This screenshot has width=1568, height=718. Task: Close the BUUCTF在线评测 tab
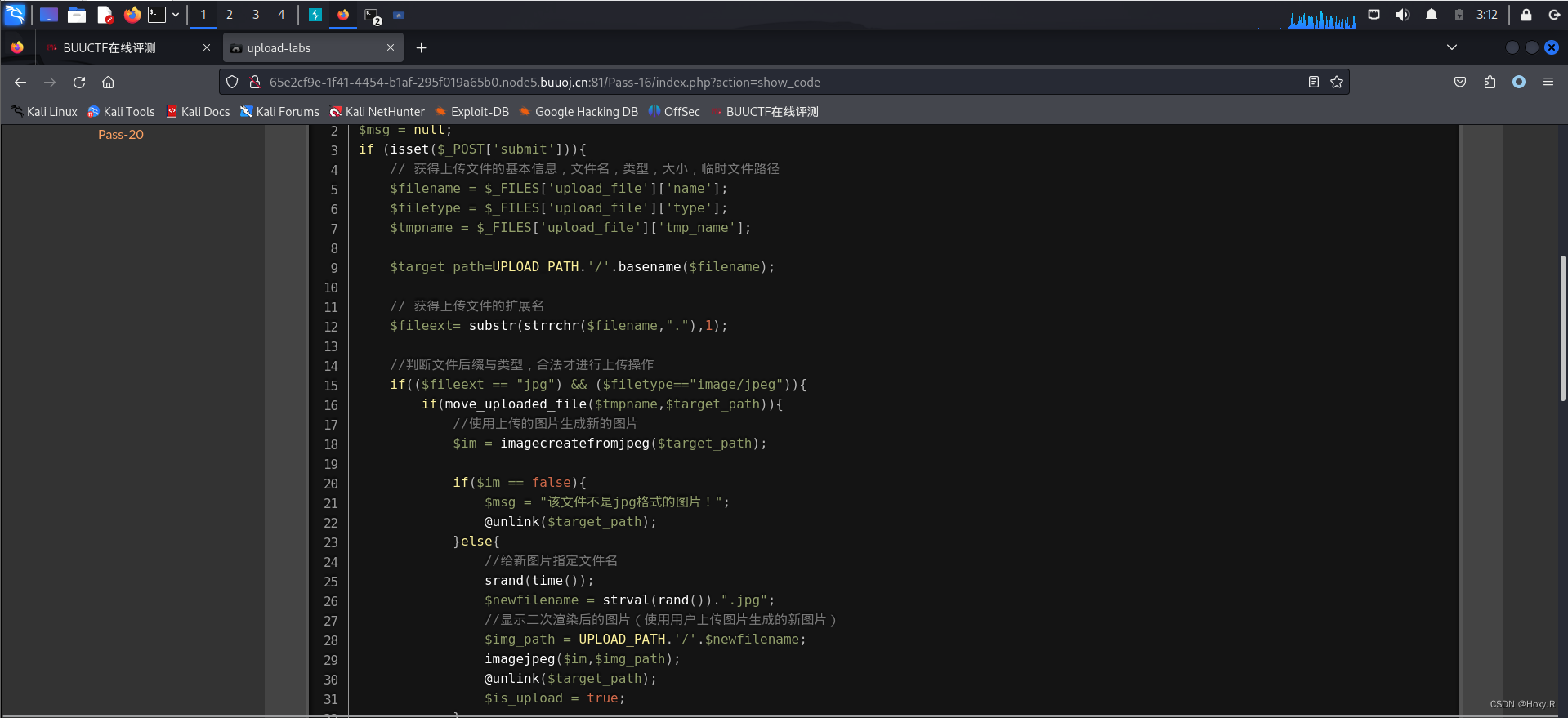click(207, 47)
